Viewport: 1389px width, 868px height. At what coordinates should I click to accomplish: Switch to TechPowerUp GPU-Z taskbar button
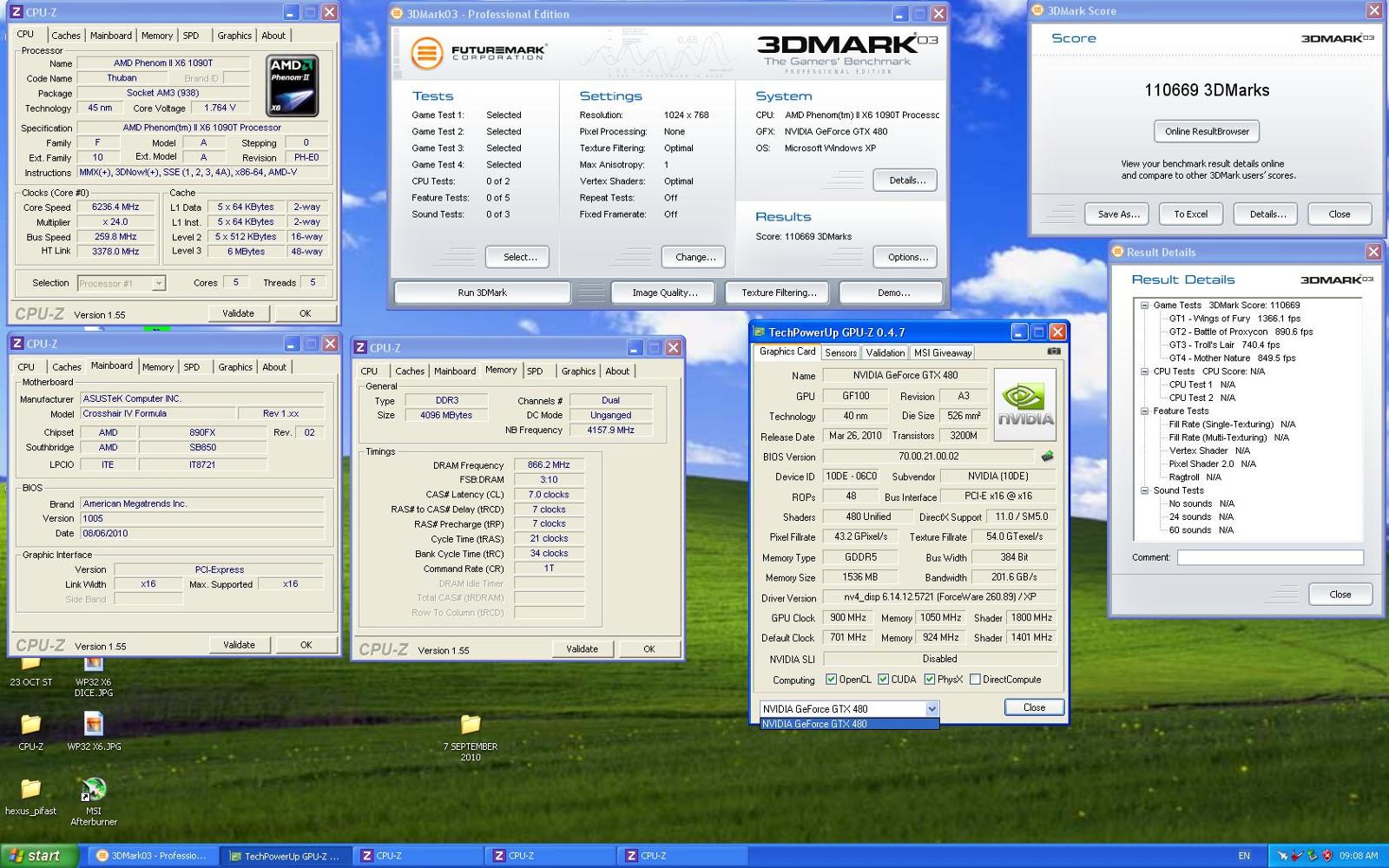pyautogui.click(x=285, y=856)
